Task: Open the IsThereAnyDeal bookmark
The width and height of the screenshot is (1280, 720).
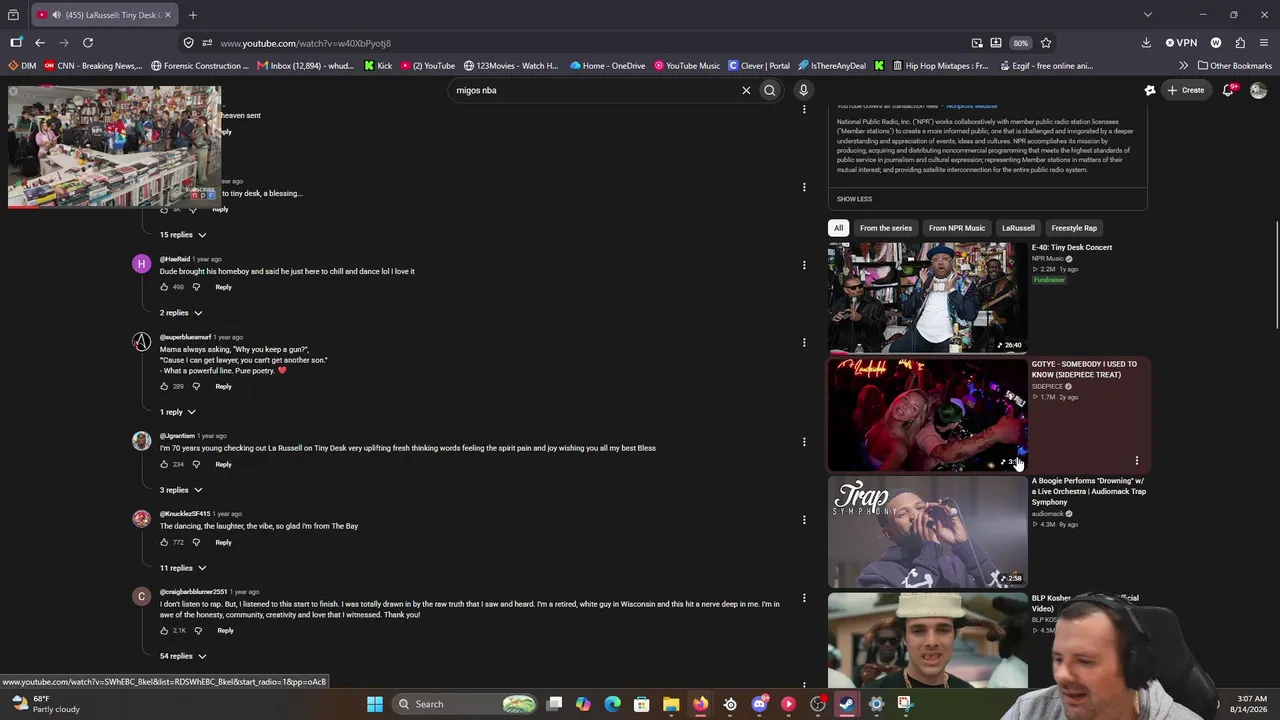Action: pos(831,66)
